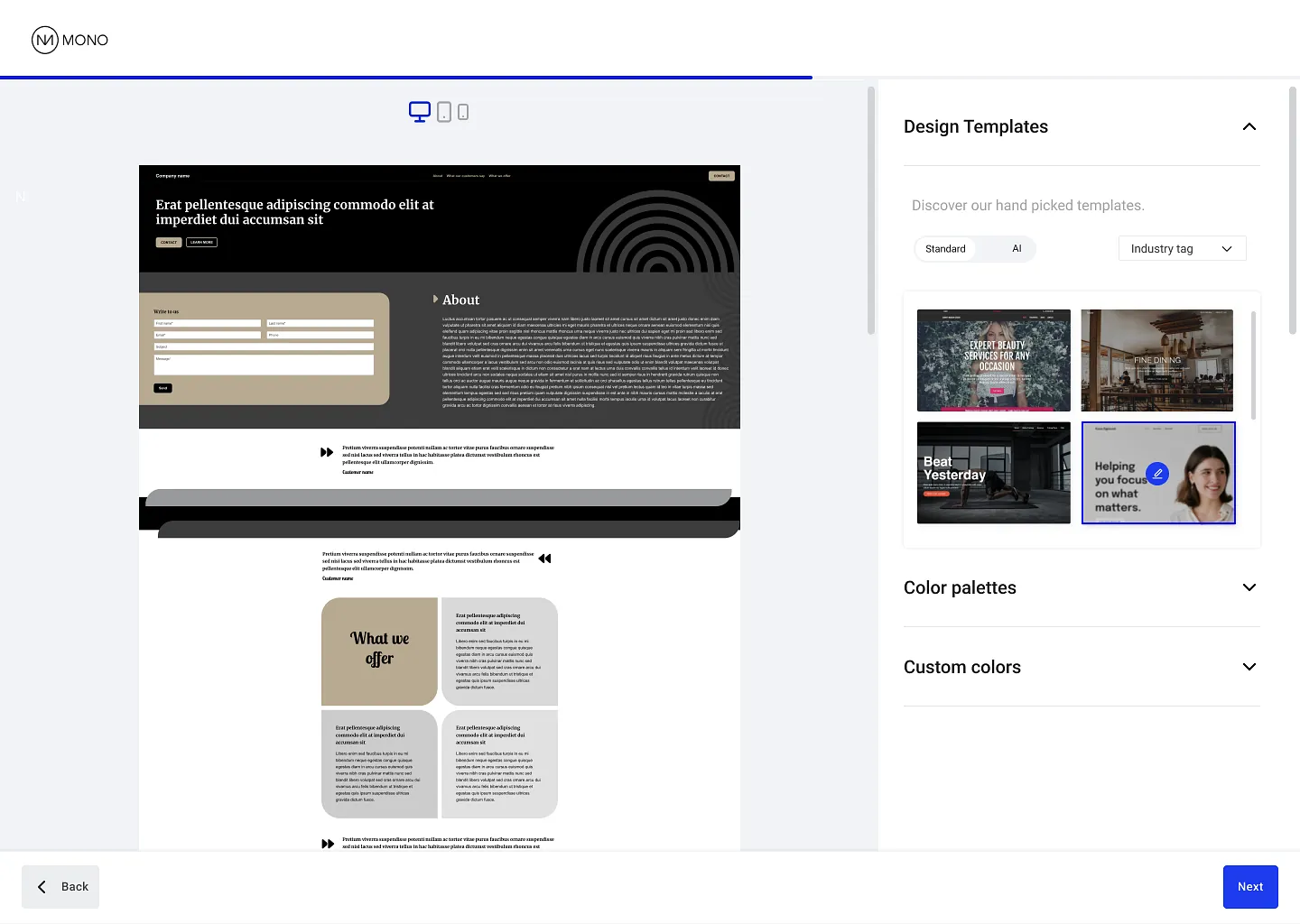Switch preview to tablet view

(x=444, y=112)
